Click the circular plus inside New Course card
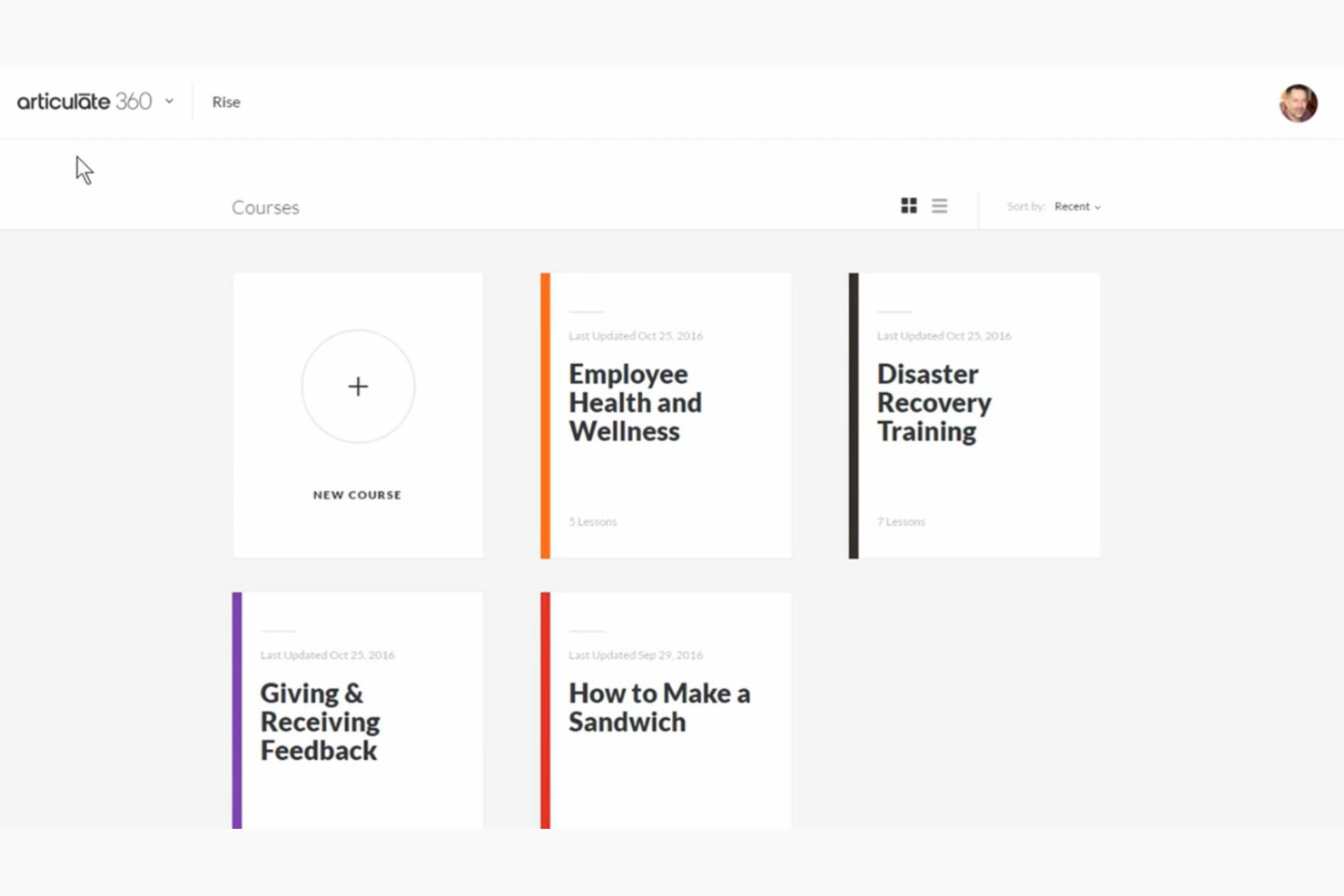 tap(358, 387)
